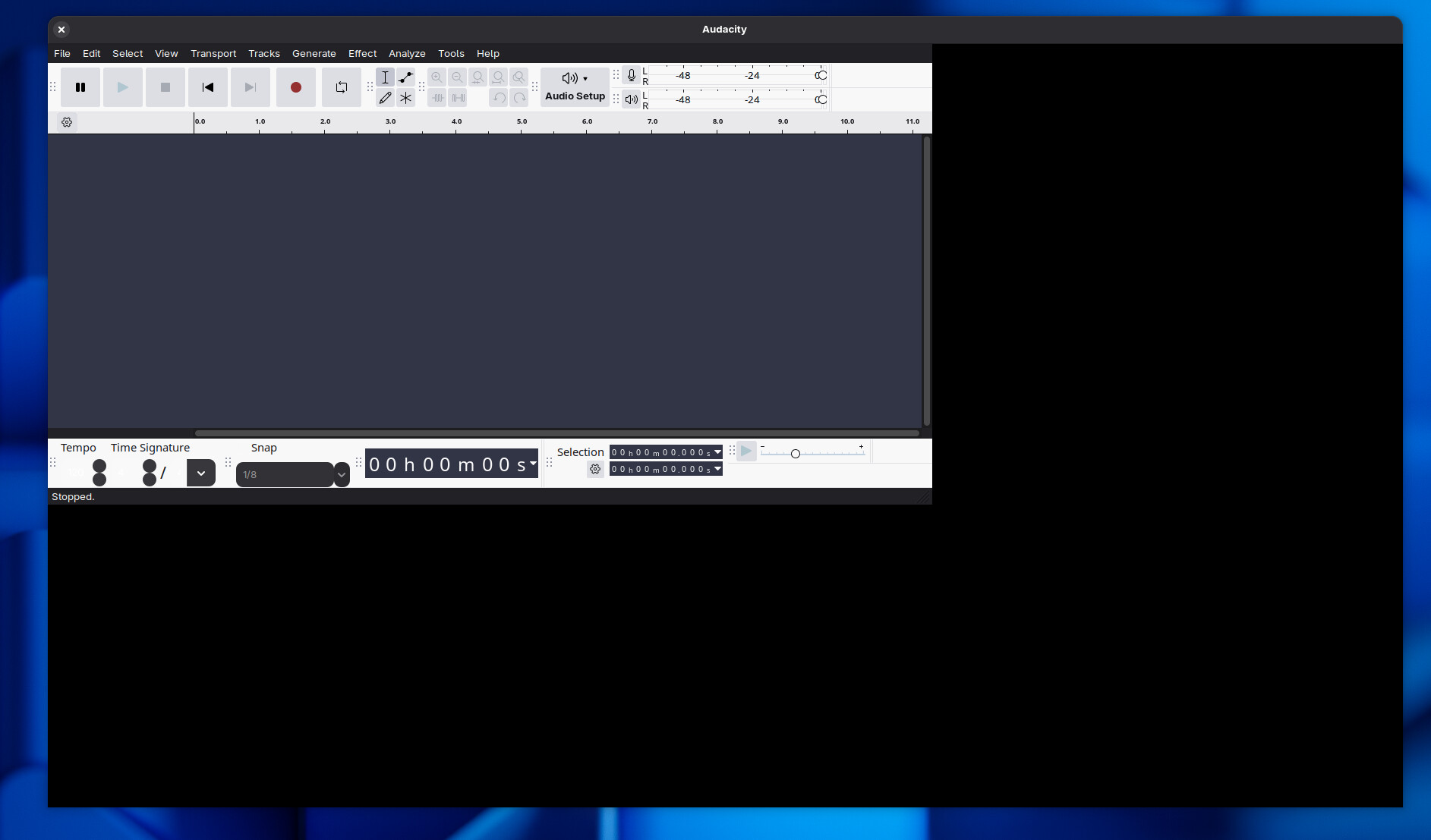Expand the Snap 1/8 dropdown
This screenshot has width=1431, height=840.
point(342,474)
